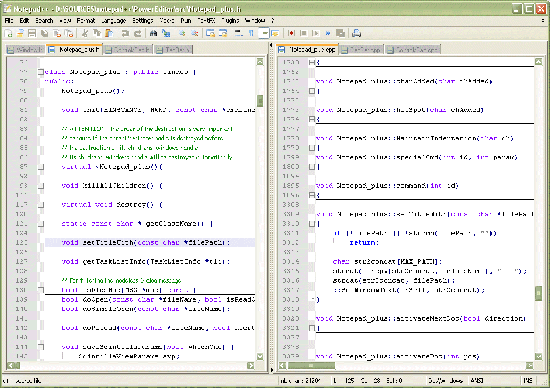Image resolution: width=550 pixels, height=388 pixels.
Task: Click the run macro multiple times icon
Action: [x=328, y=33]
